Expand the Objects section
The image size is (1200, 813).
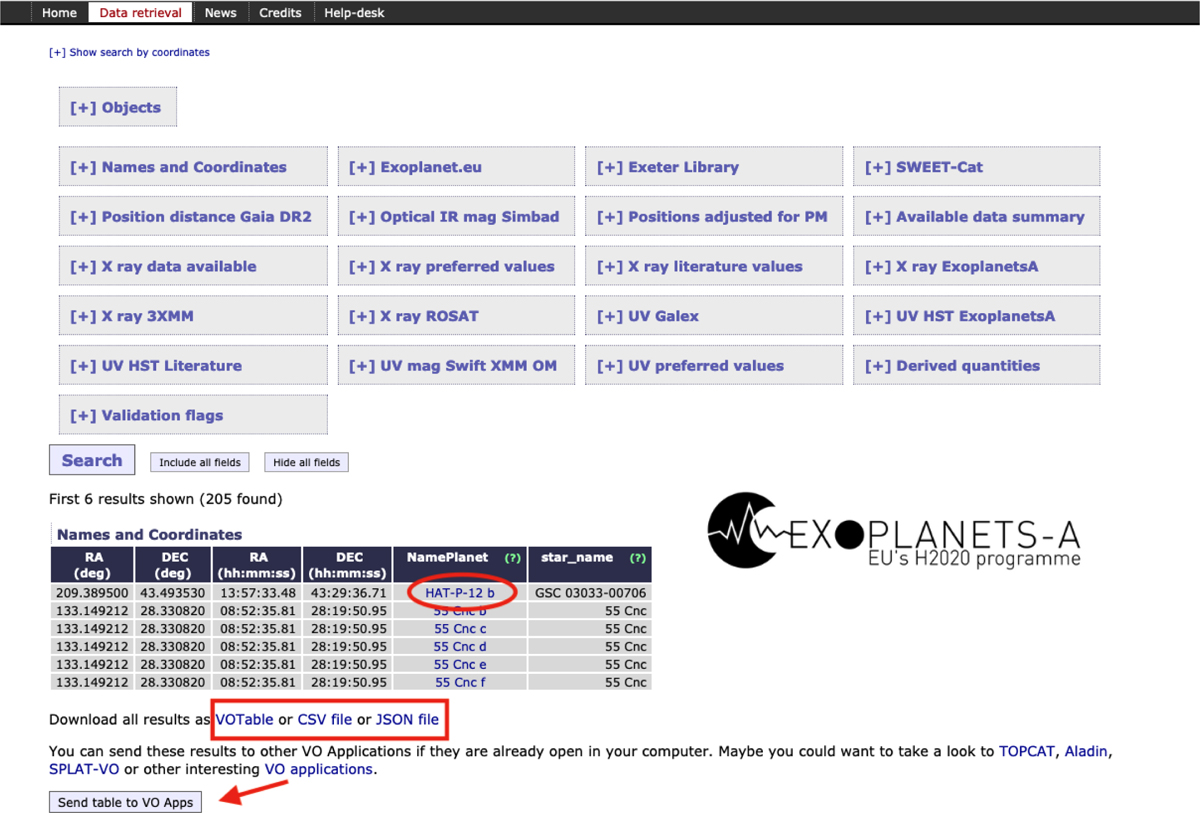tap(116, 107)
